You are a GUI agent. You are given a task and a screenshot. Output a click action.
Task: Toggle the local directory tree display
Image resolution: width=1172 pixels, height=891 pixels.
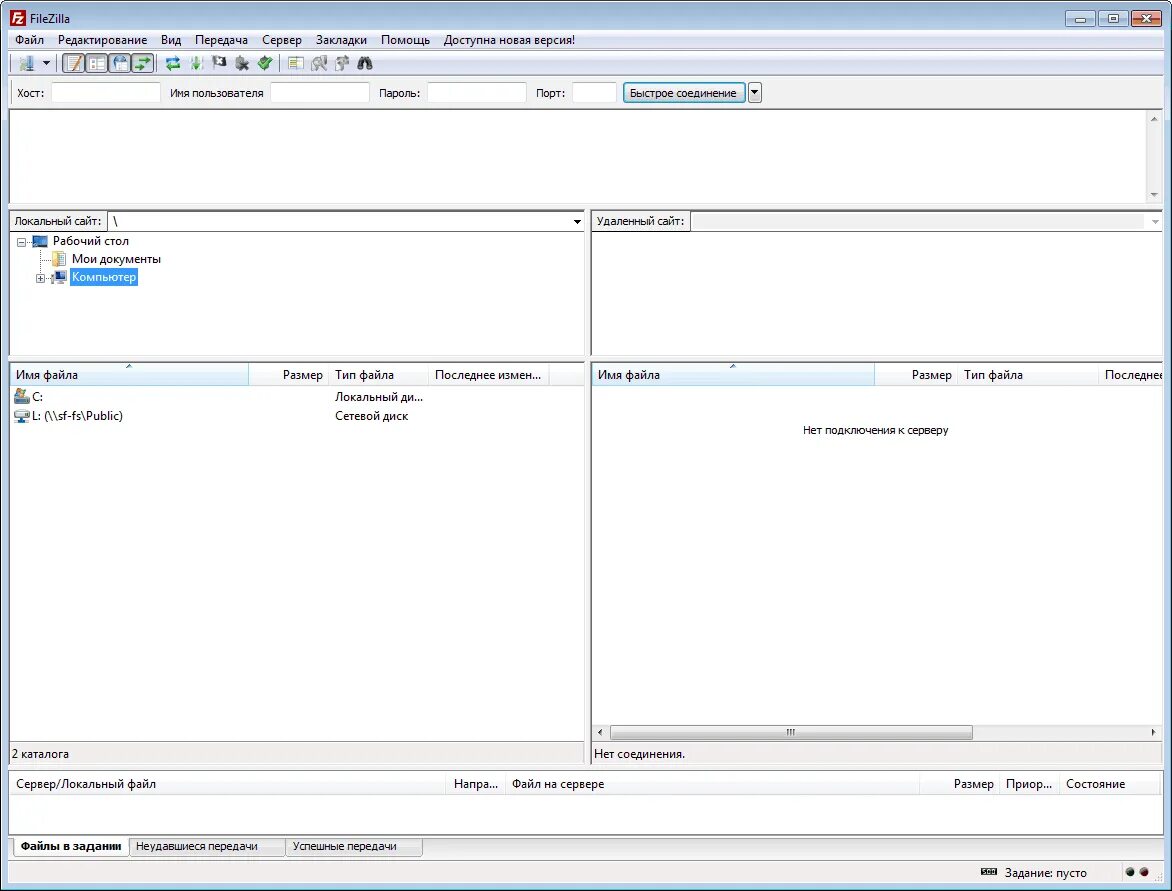tap(96, 64)
